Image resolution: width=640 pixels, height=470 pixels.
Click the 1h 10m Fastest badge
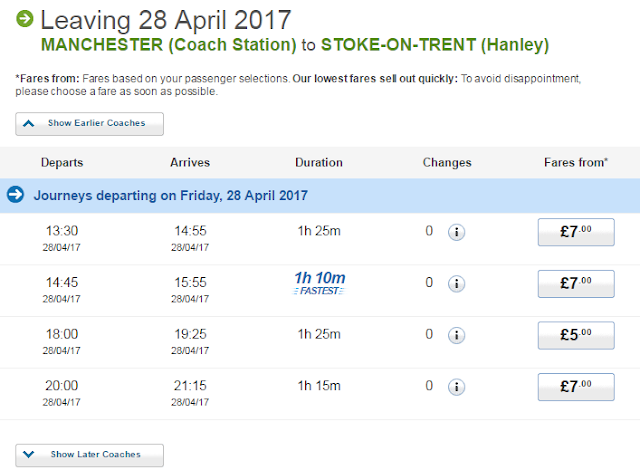pos(320,283)
